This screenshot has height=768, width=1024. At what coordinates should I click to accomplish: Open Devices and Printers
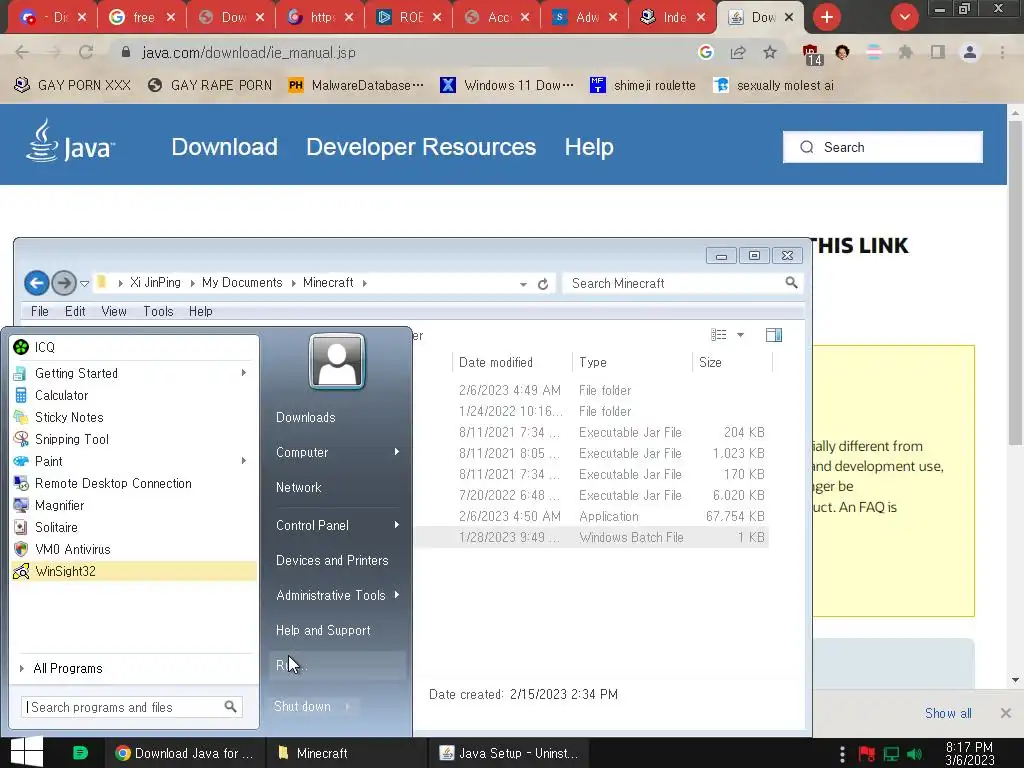[332, 560]
